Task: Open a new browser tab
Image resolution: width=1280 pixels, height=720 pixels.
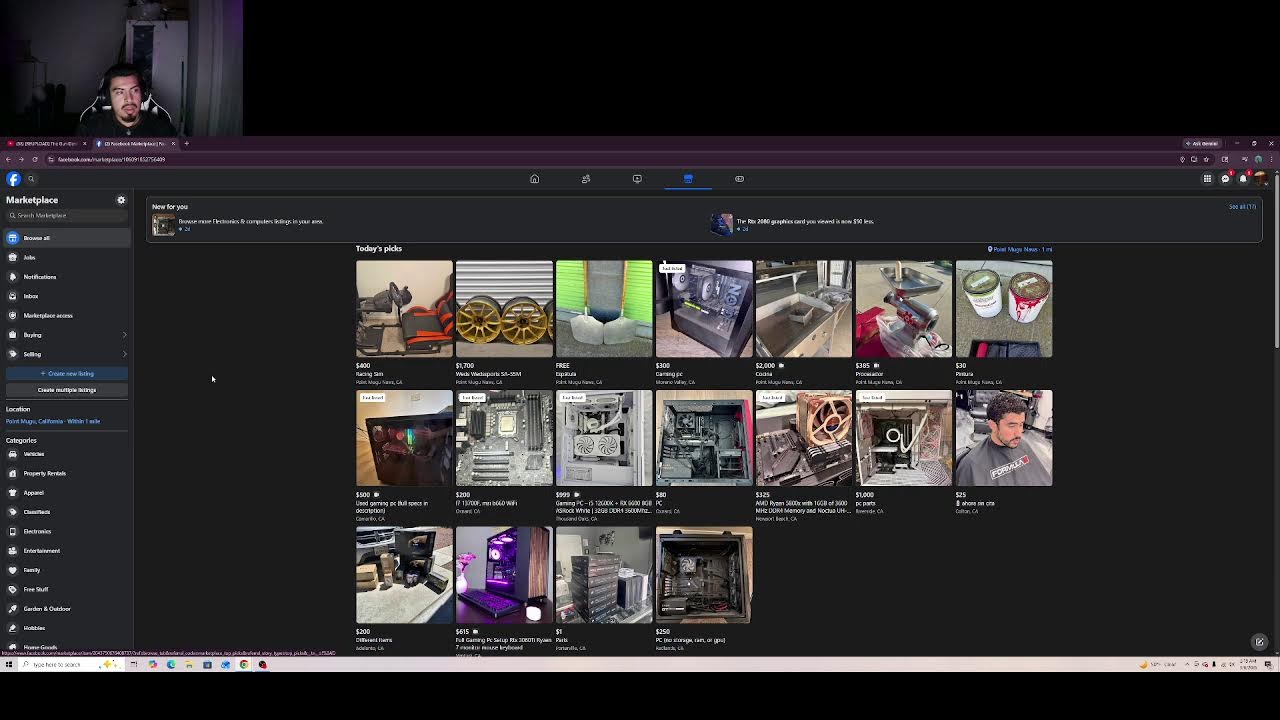Action: [186, 144]
